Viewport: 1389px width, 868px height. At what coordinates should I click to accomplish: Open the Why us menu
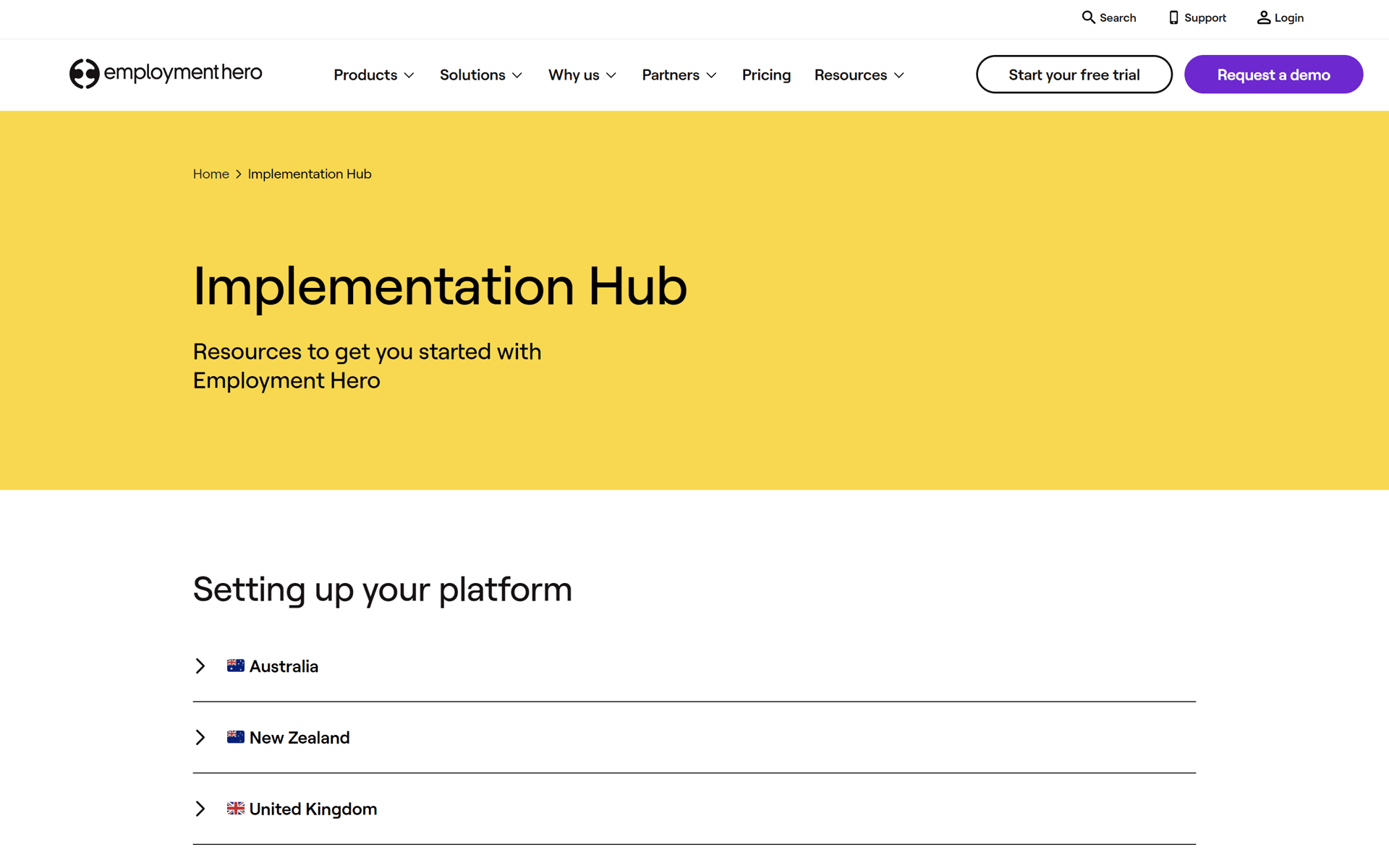[x=582, y=75]
